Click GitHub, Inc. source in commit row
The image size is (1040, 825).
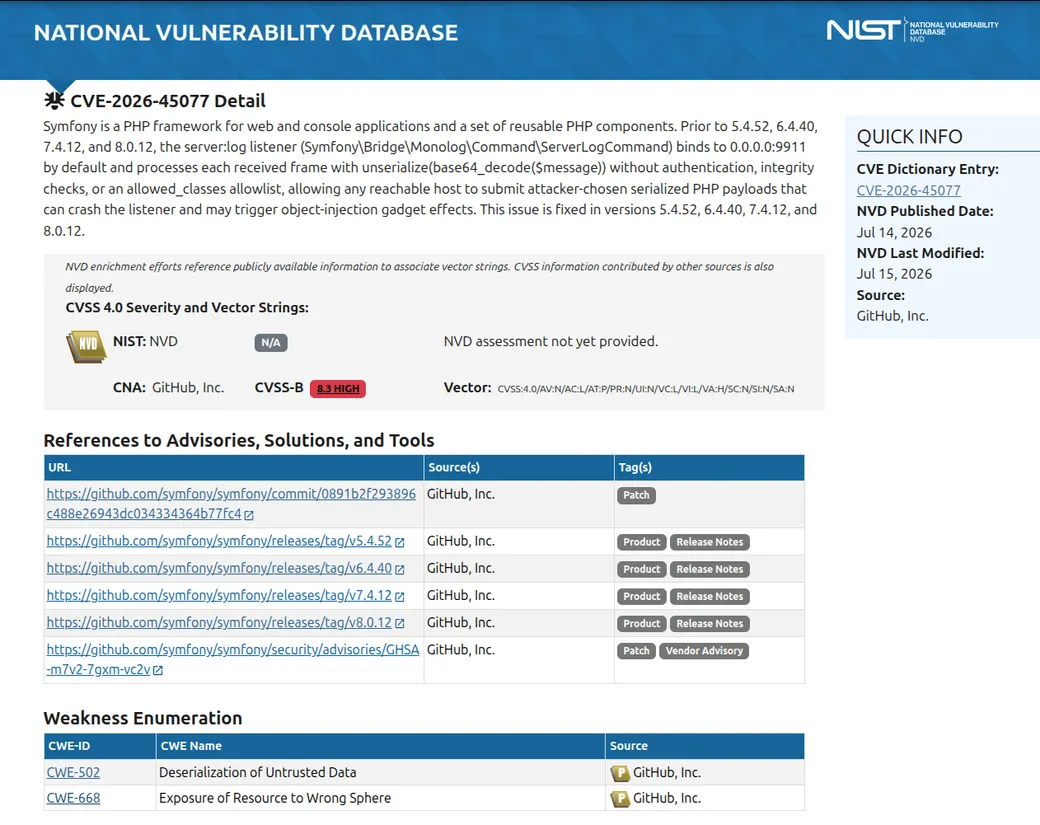pyautogui.click(x=461, y=494)
